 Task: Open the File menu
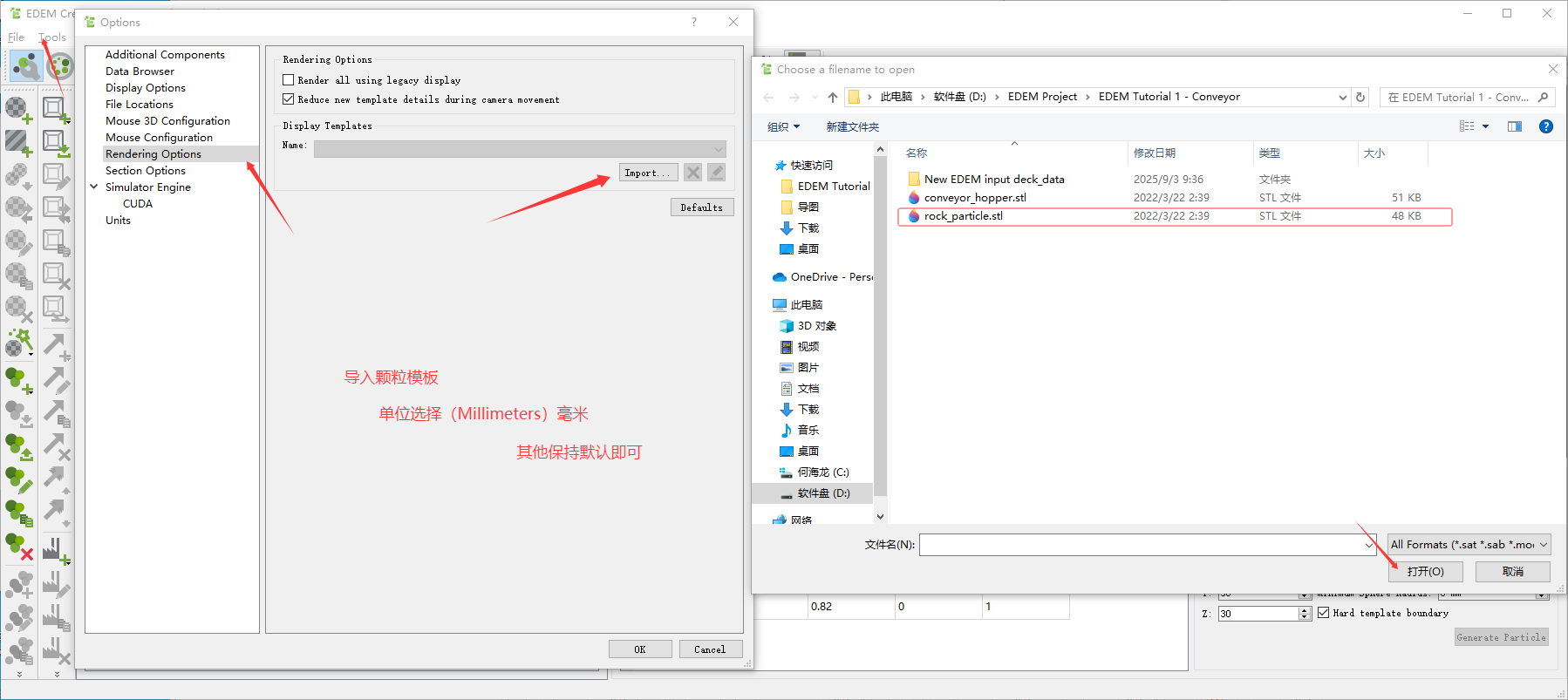point(16,37)
